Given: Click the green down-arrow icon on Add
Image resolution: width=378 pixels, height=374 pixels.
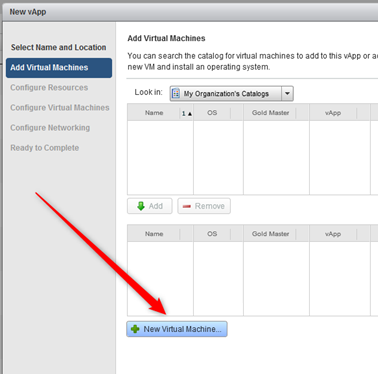Looking at the screenshot, I should [141, 206].
